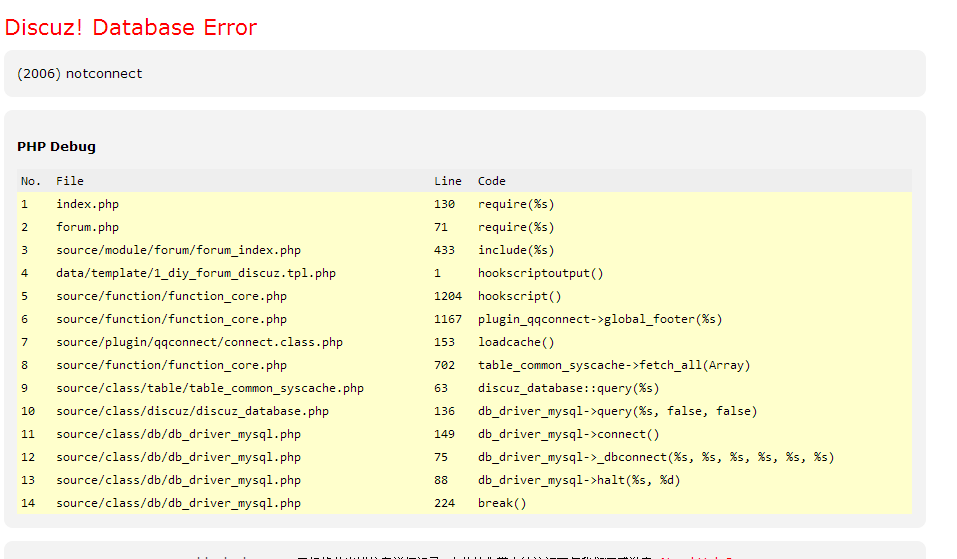957x559 pixels.
Task: Click line number 153
Action: (444, 342)
